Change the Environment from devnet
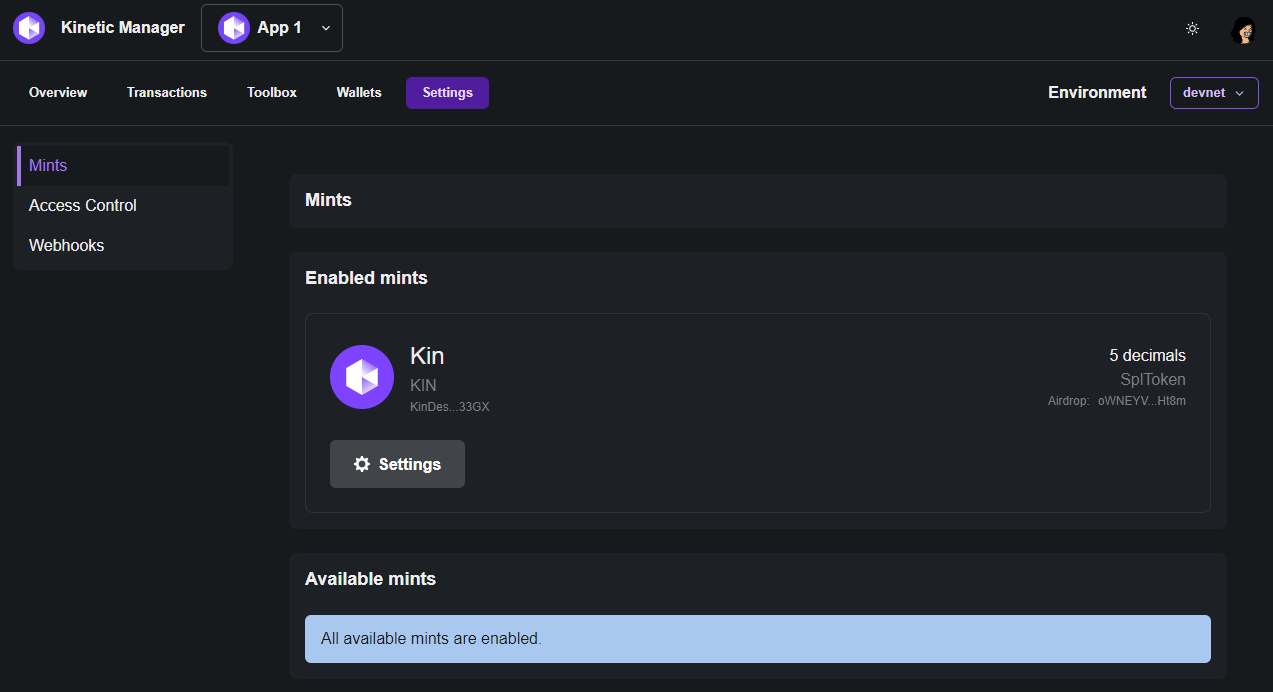The height and width of the screenshot is (692, 1273). [1214, 92]
